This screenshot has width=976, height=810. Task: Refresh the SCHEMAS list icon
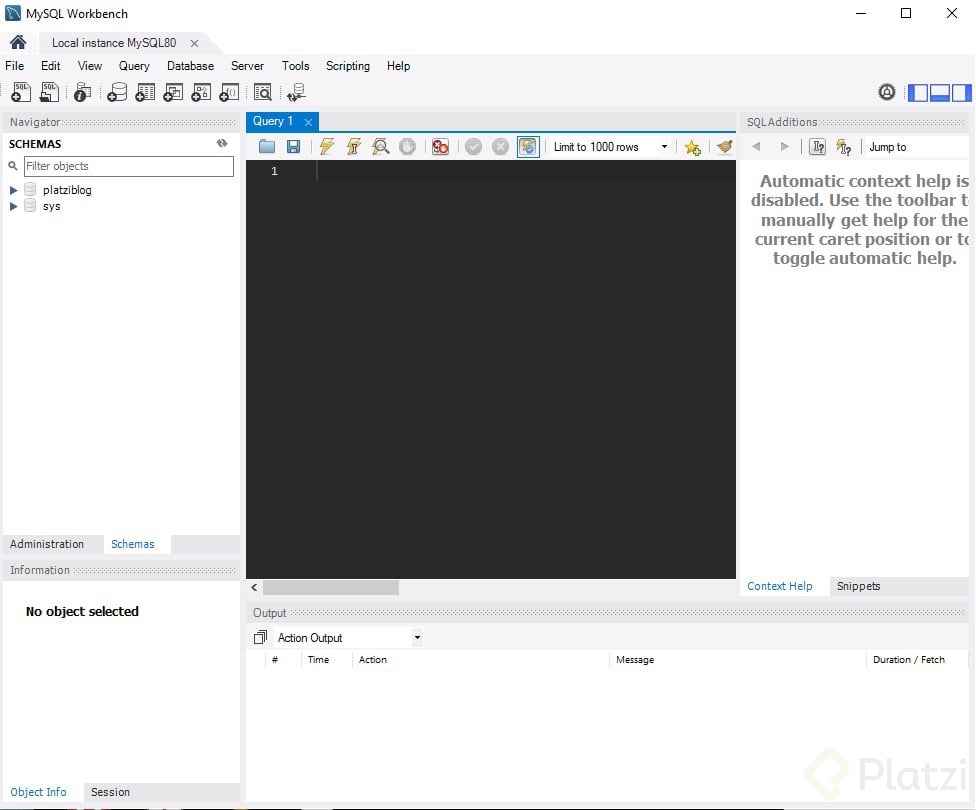coord(222,143)
